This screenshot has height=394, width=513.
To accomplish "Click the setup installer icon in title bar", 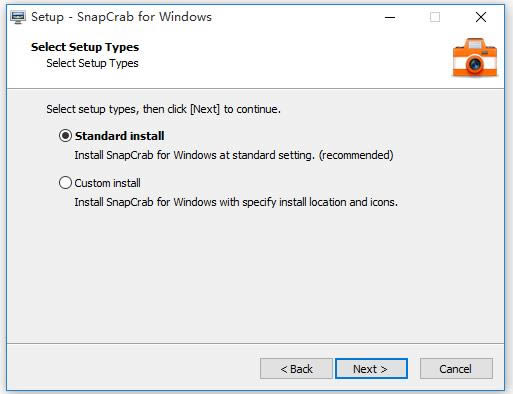I will point(18,17).
